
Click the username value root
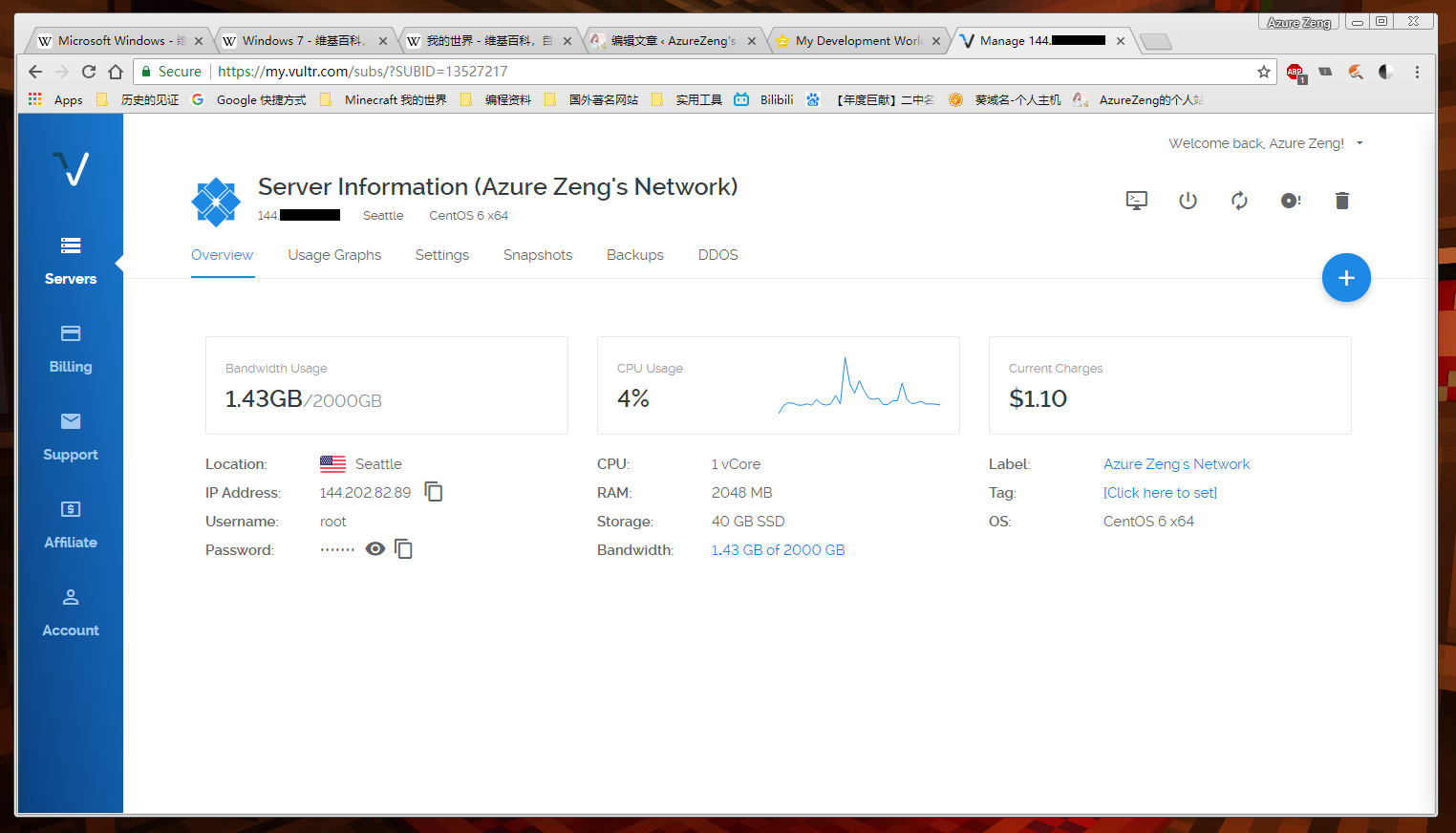tap(332, 522)
